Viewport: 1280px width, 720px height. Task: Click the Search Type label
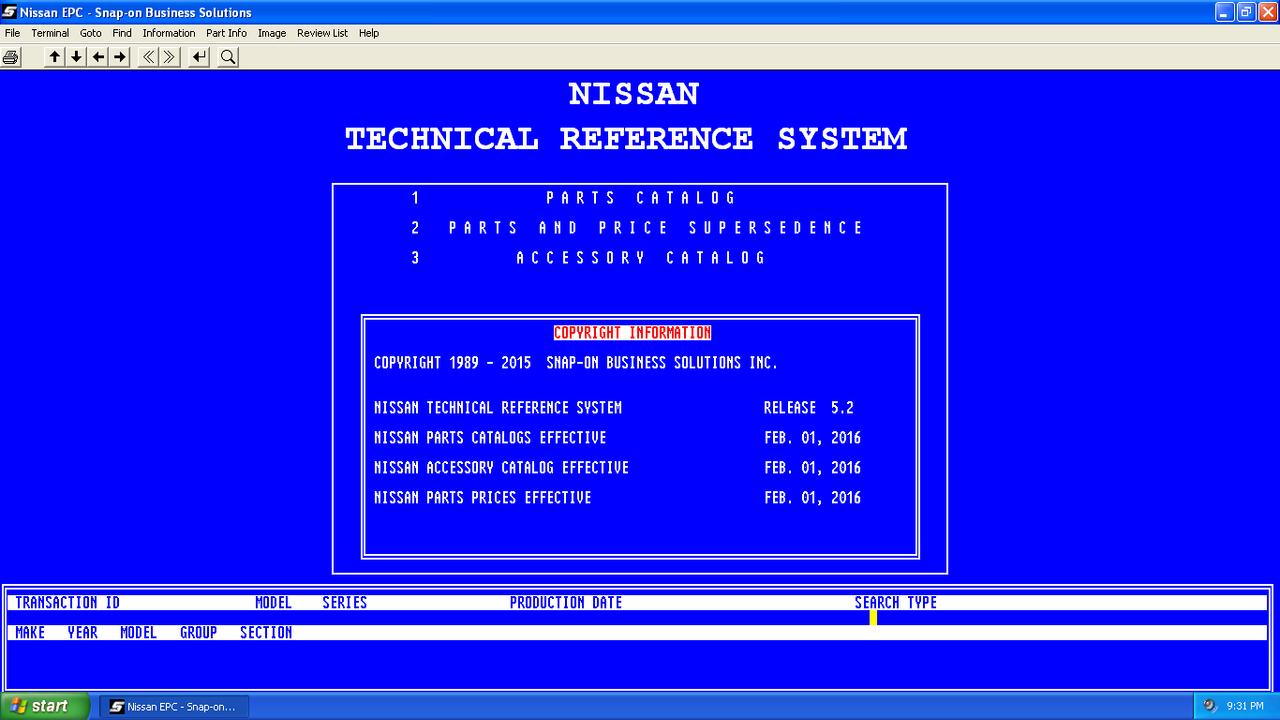click(896, 603)
